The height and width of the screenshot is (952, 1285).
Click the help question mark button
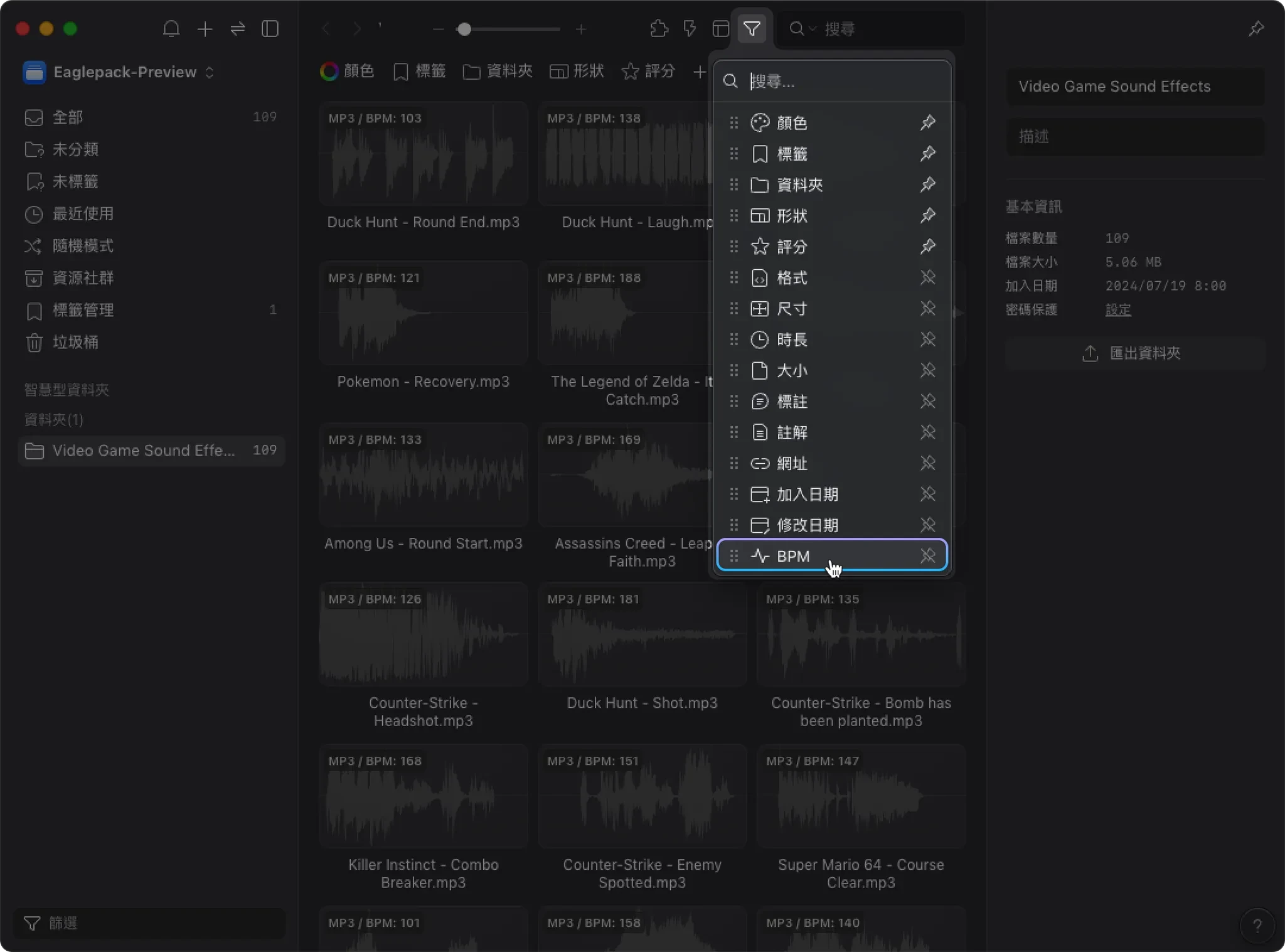[1257, 925]
